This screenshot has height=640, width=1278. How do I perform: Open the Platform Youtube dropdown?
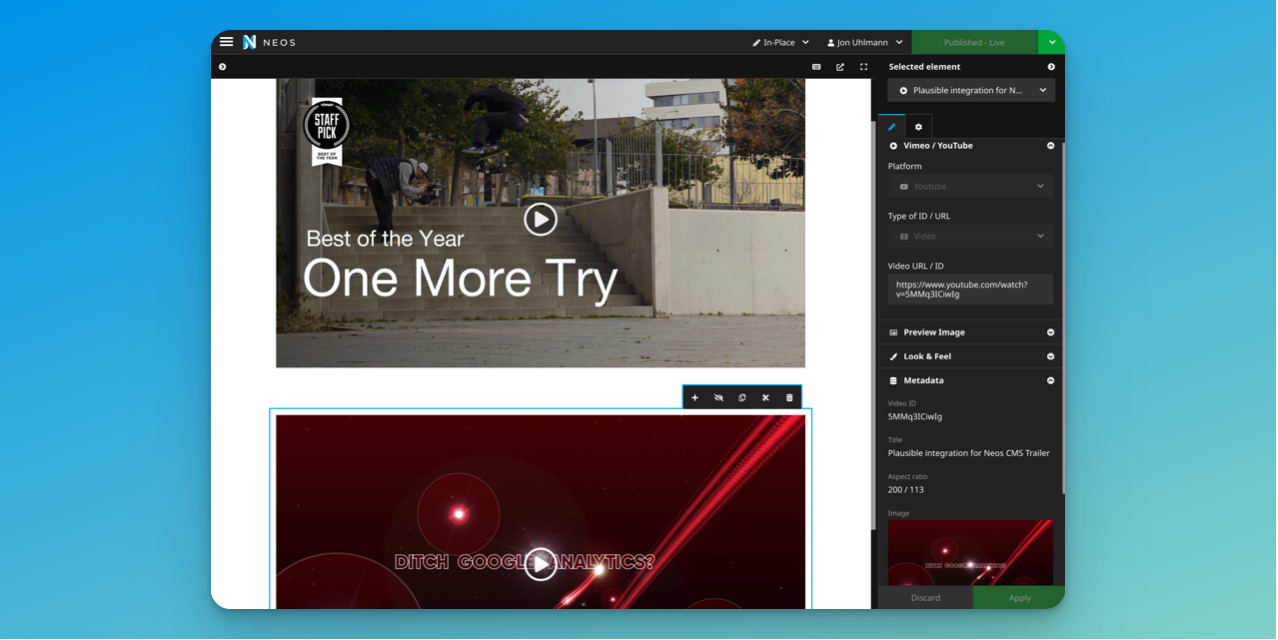point(971,186)
